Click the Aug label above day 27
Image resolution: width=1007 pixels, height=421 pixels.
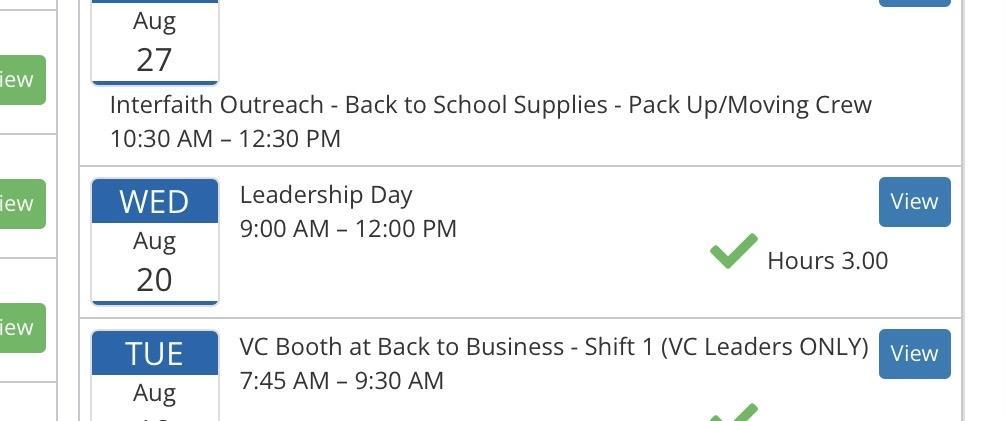(x=154, y=21)
